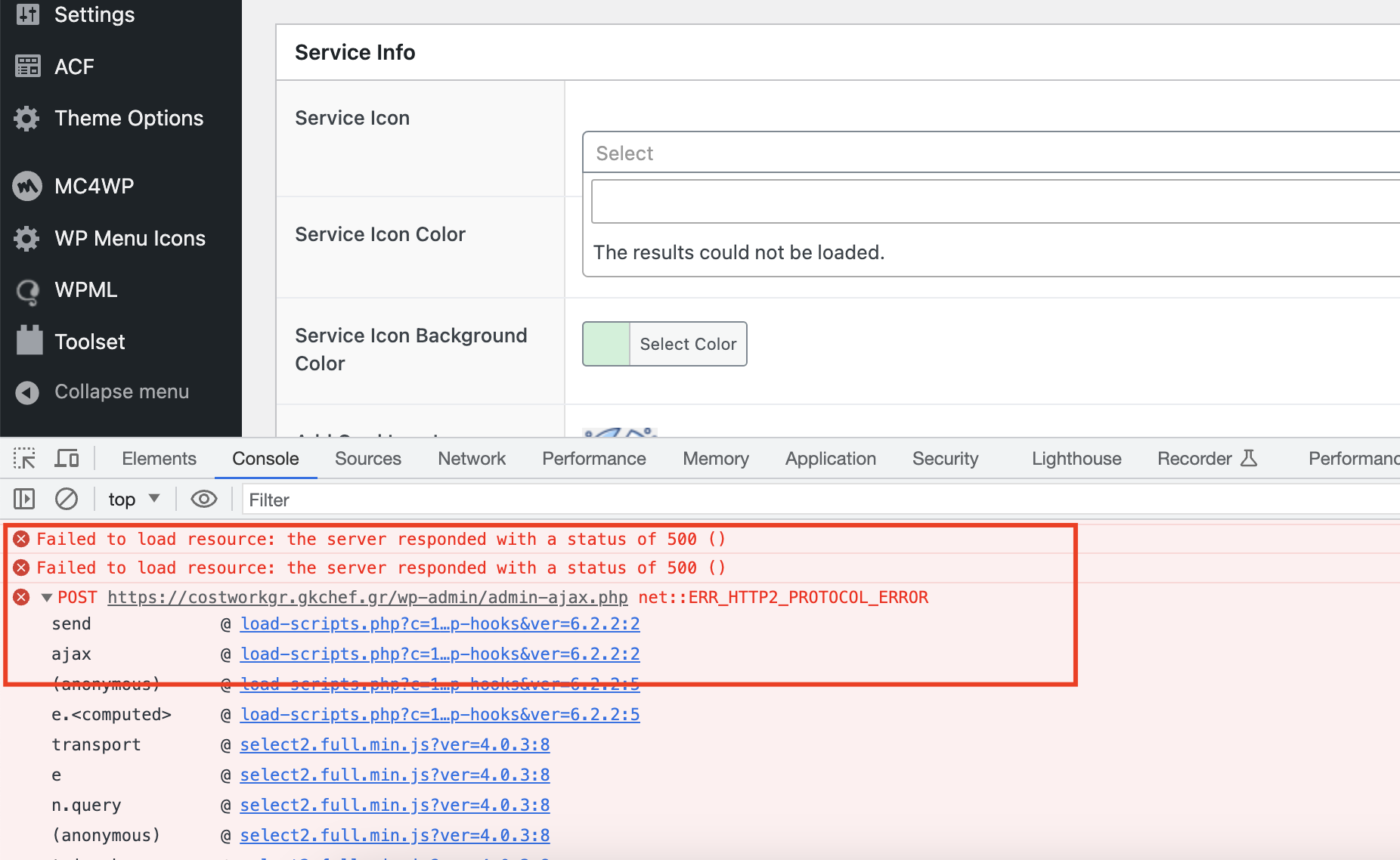Click the net::ERR_HTTP2_PROTOCOL_ERROR text
The height and width of the screenshot is (860, 1400).
(783, 597)
